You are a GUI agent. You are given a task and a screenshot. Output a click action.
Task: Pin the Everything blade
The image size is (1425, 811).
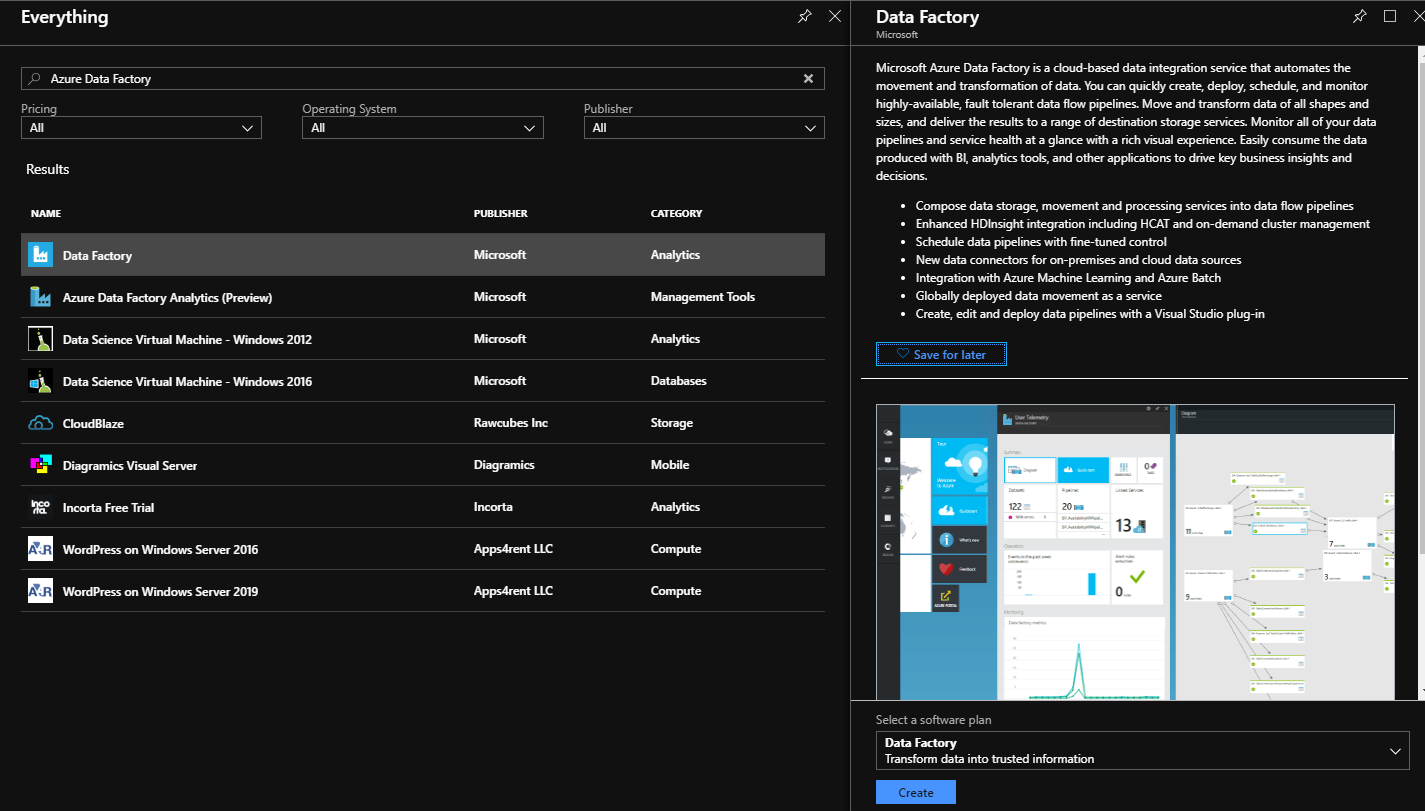[805, 17]
